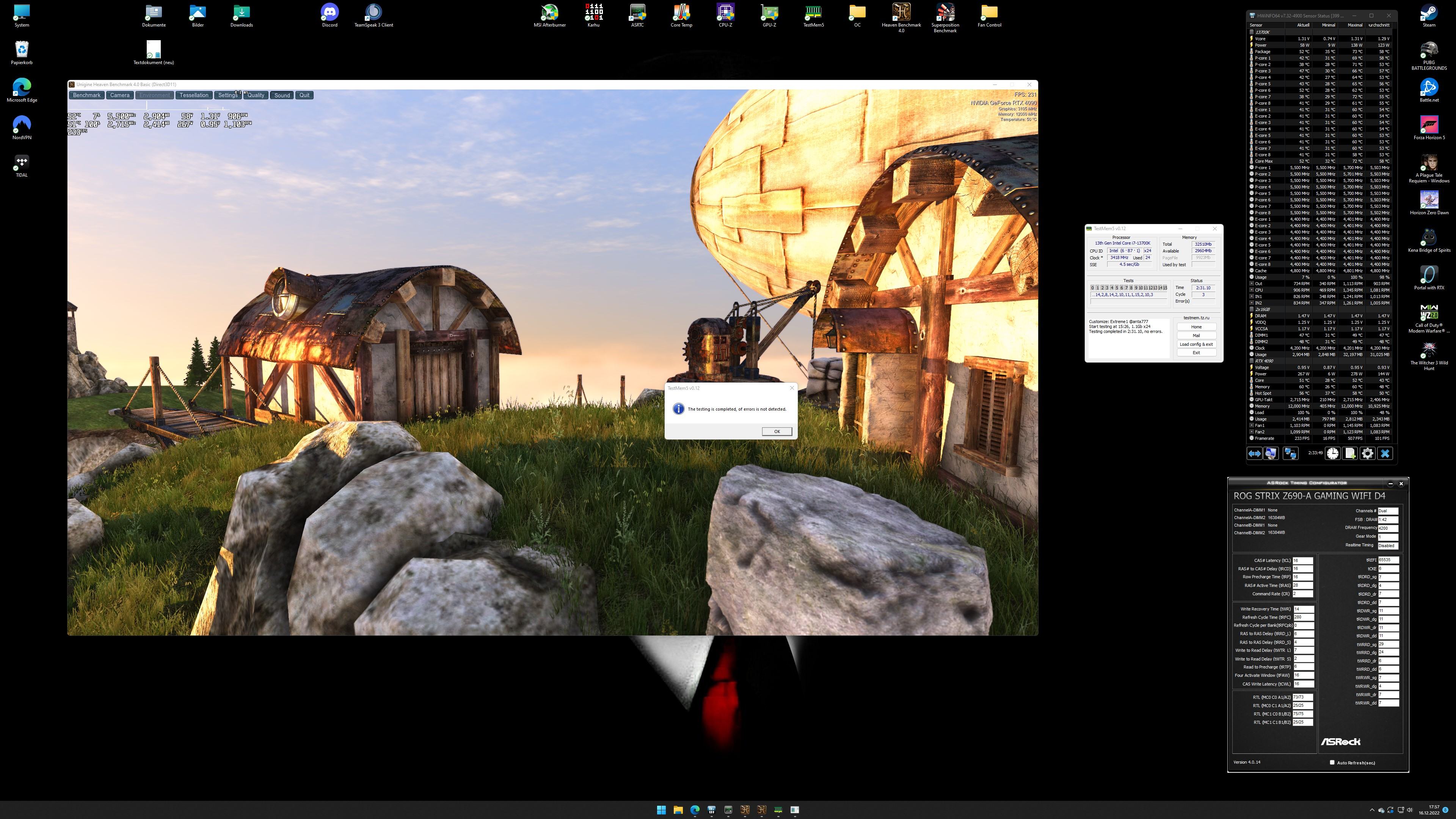
Task: Collapse the 13700K sensor group in HWiNFO
Action: pos(1251,32)
